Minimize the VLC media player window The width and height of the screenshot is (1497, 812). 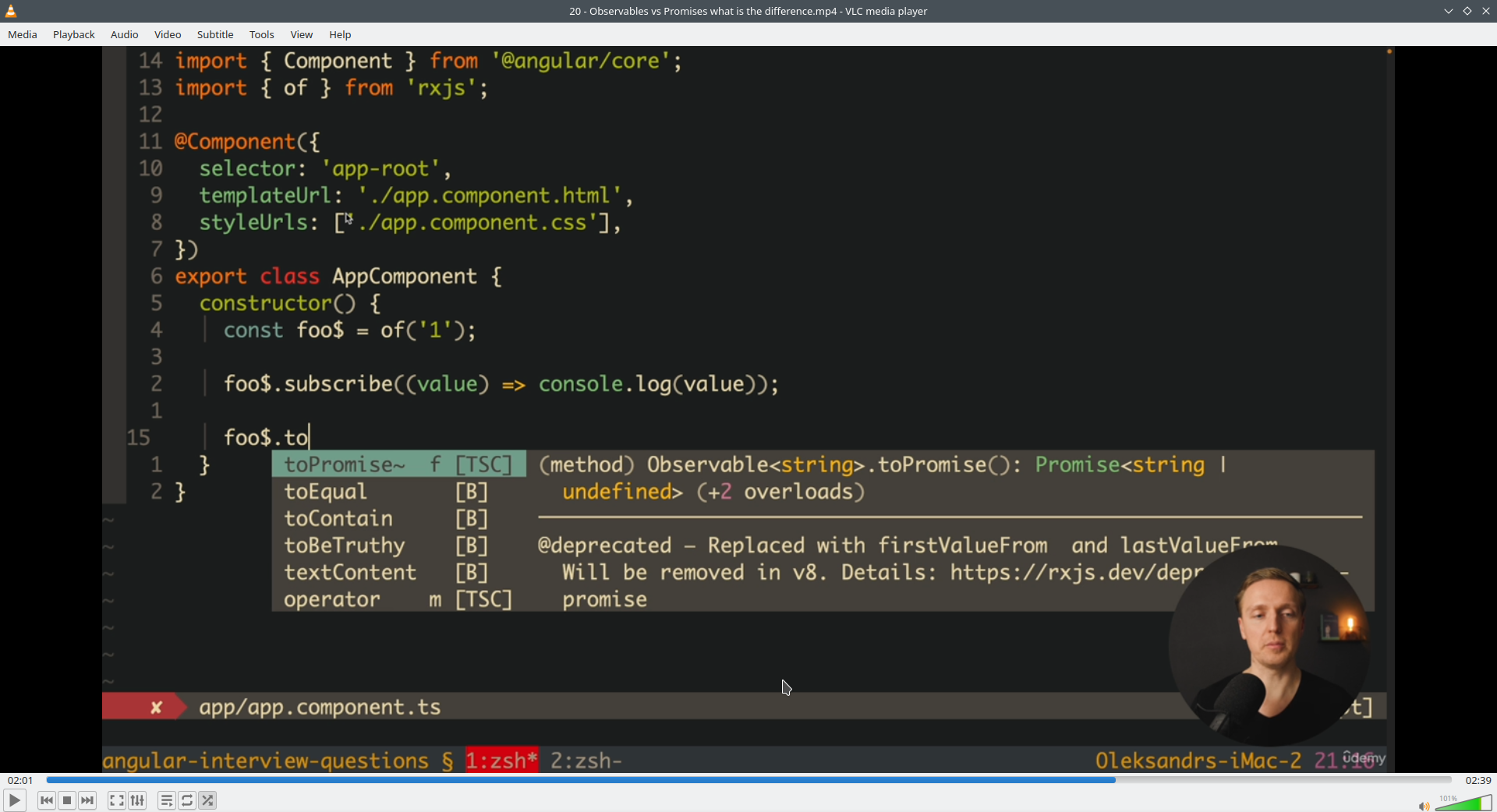coord(1449,11)
